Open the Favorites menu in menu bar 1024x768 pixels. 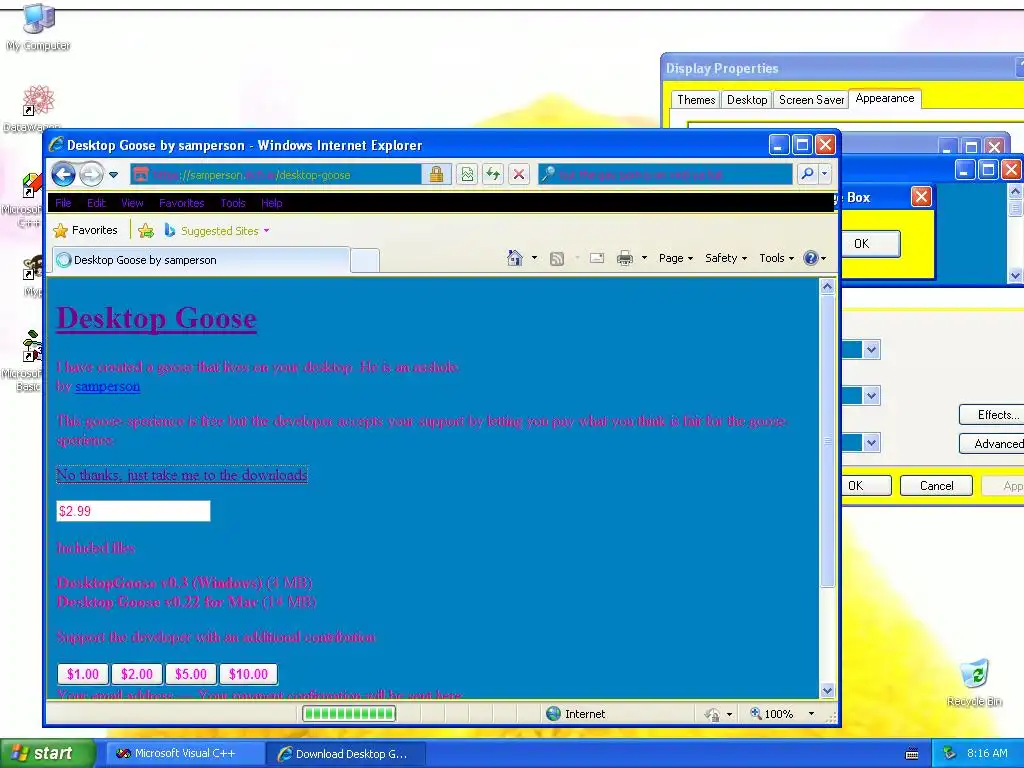pos(182,203)
